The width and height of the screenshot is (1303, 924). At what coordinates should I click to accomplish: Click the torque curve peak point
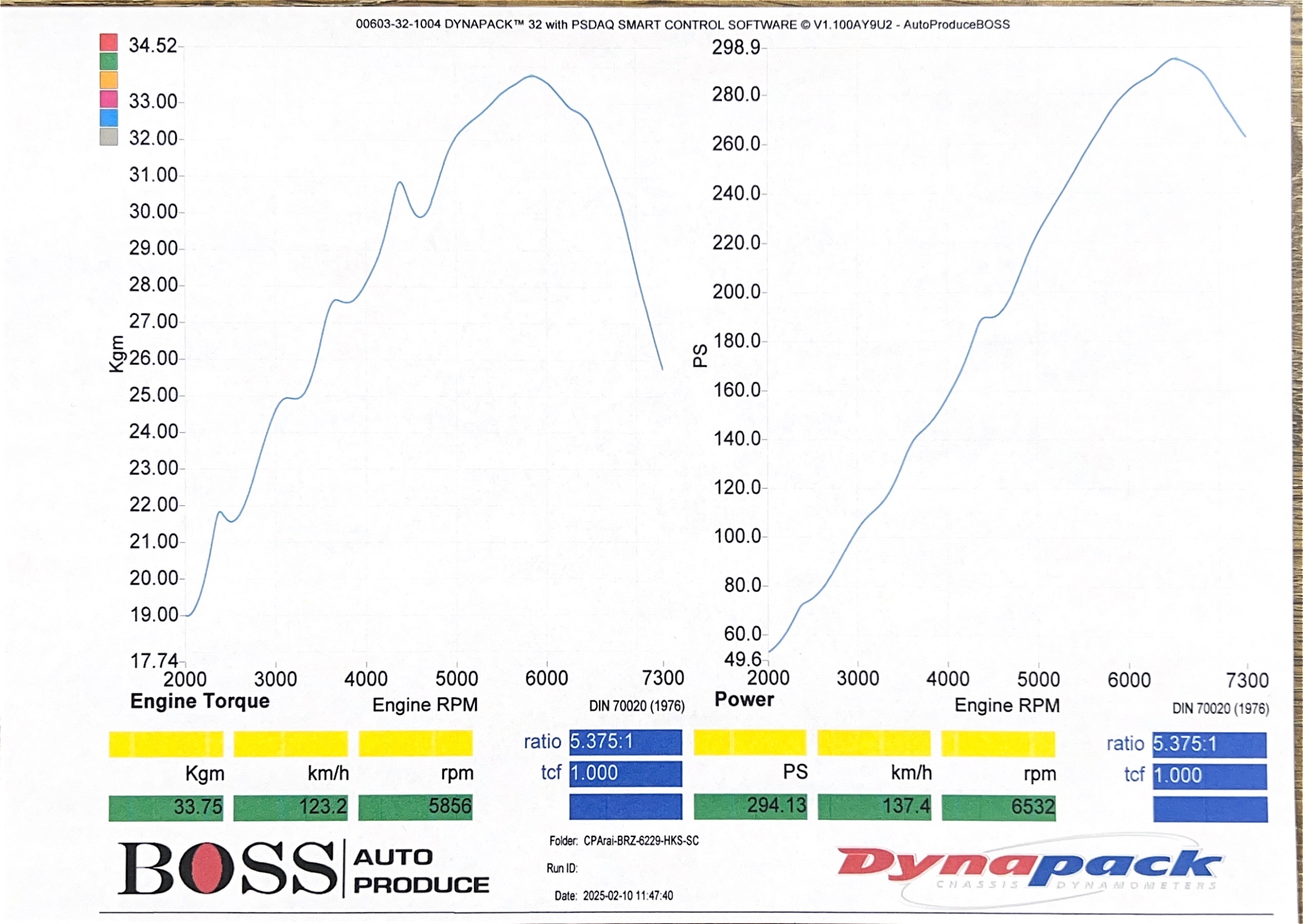(531, 75)
